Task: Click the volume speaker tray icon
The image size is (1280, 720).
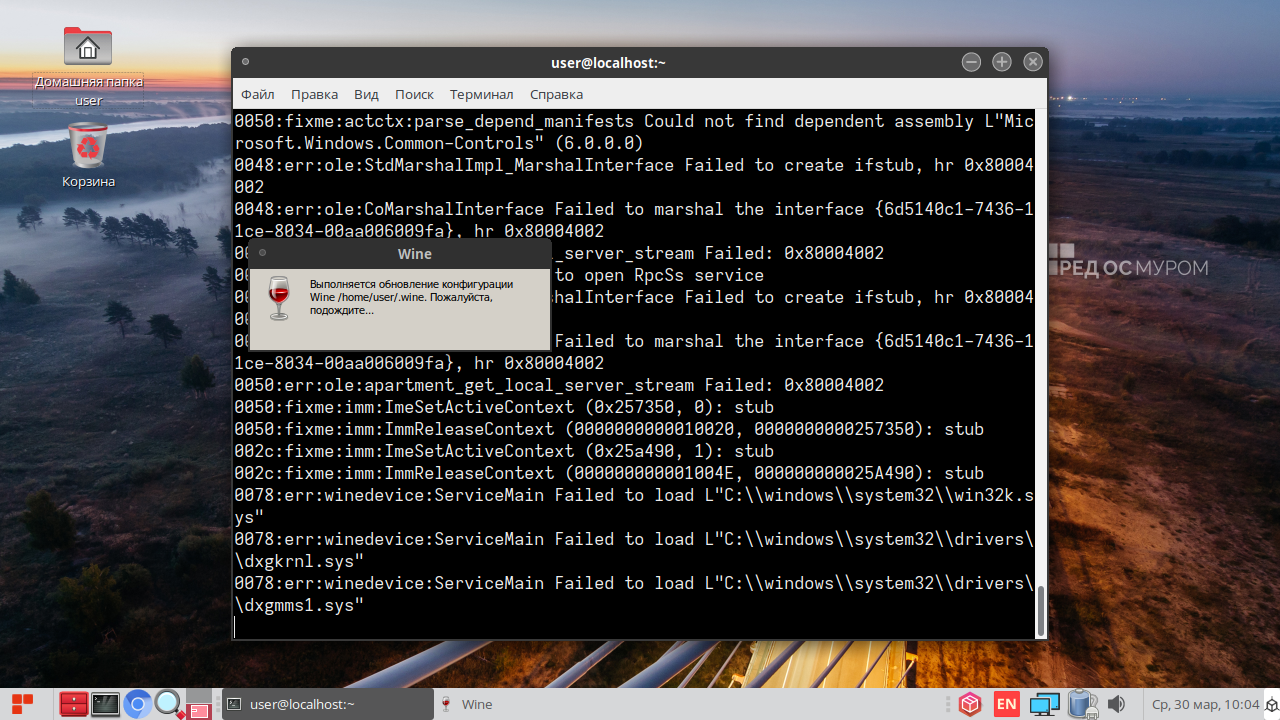Action: tap(1116, 704)
